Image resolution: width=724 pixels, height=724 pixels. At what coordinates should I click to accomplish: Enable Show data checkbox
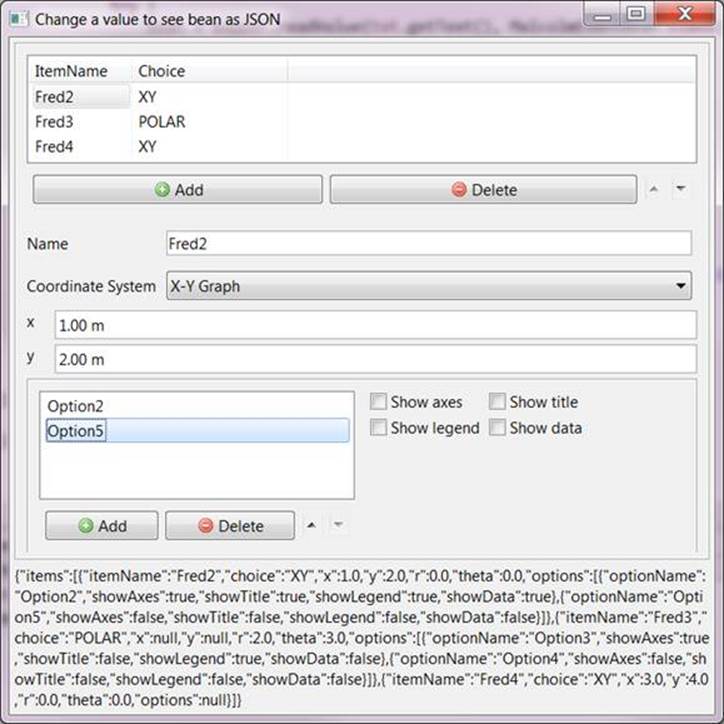[497, 428]
